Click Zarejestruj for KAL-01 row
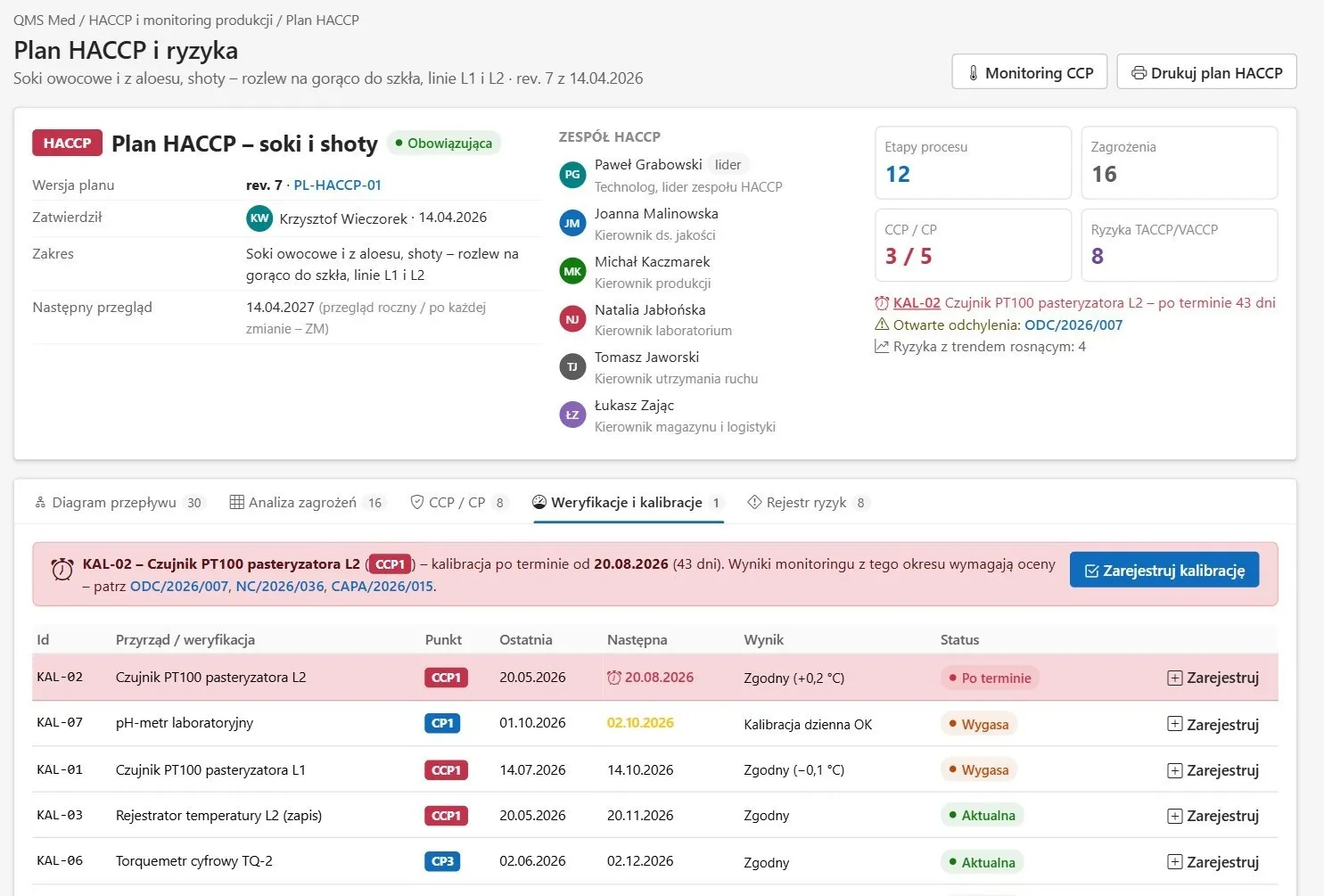 click(1213, 770)
